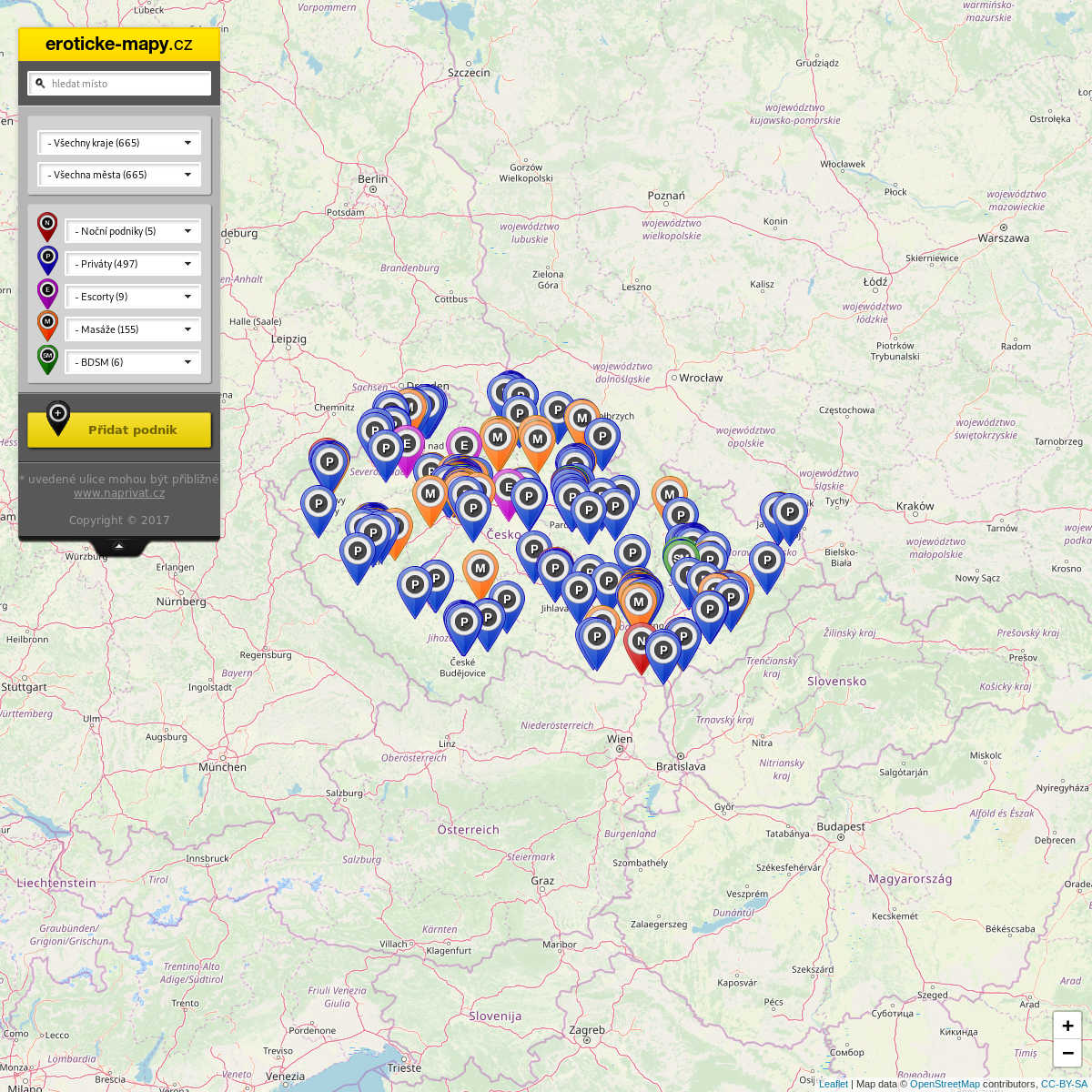Click the black plus pin icon
Screen dimensions: 1092x1092
tap(58, 418)
